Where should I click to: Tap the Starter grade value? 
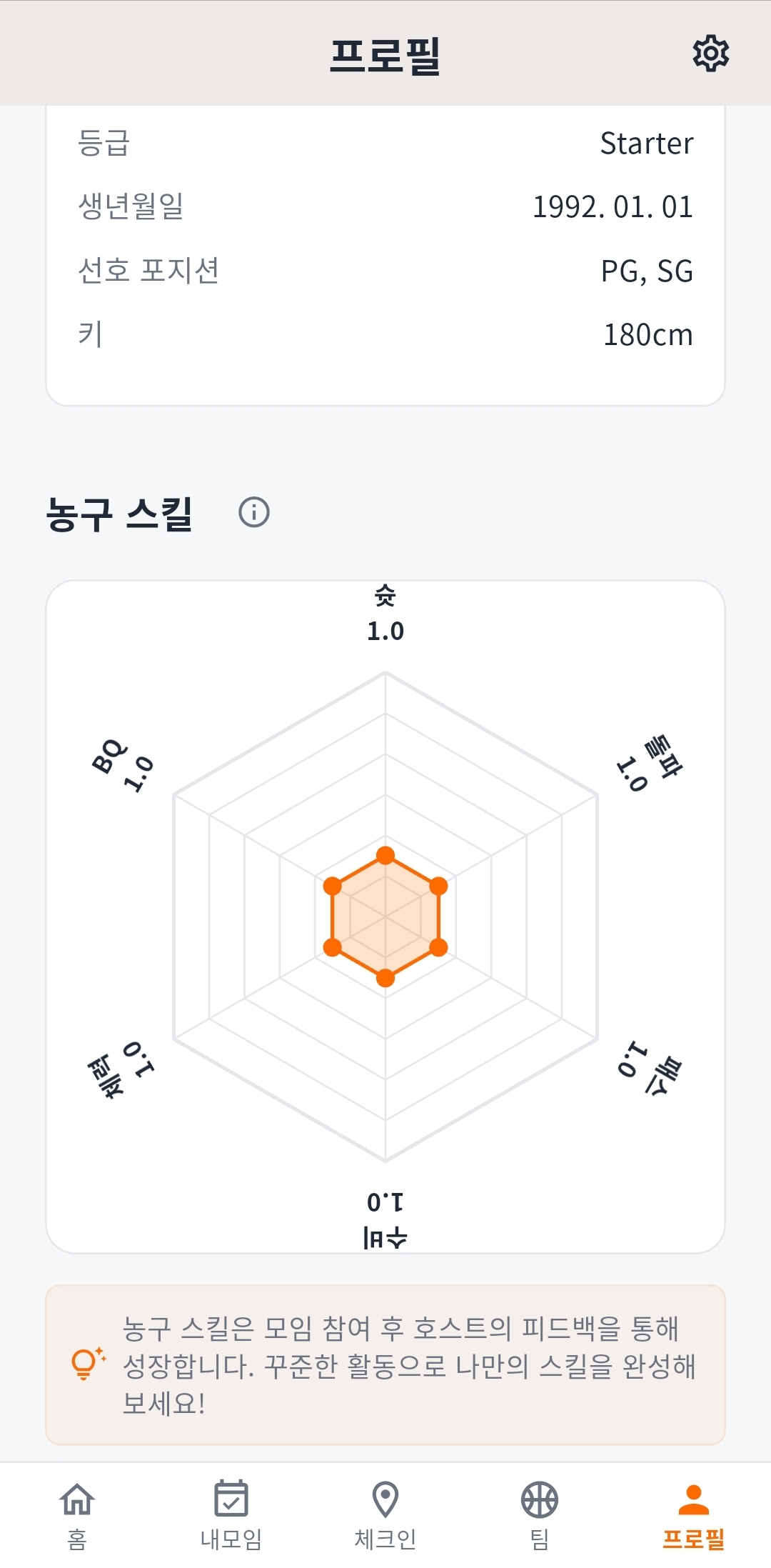point(646,144)
